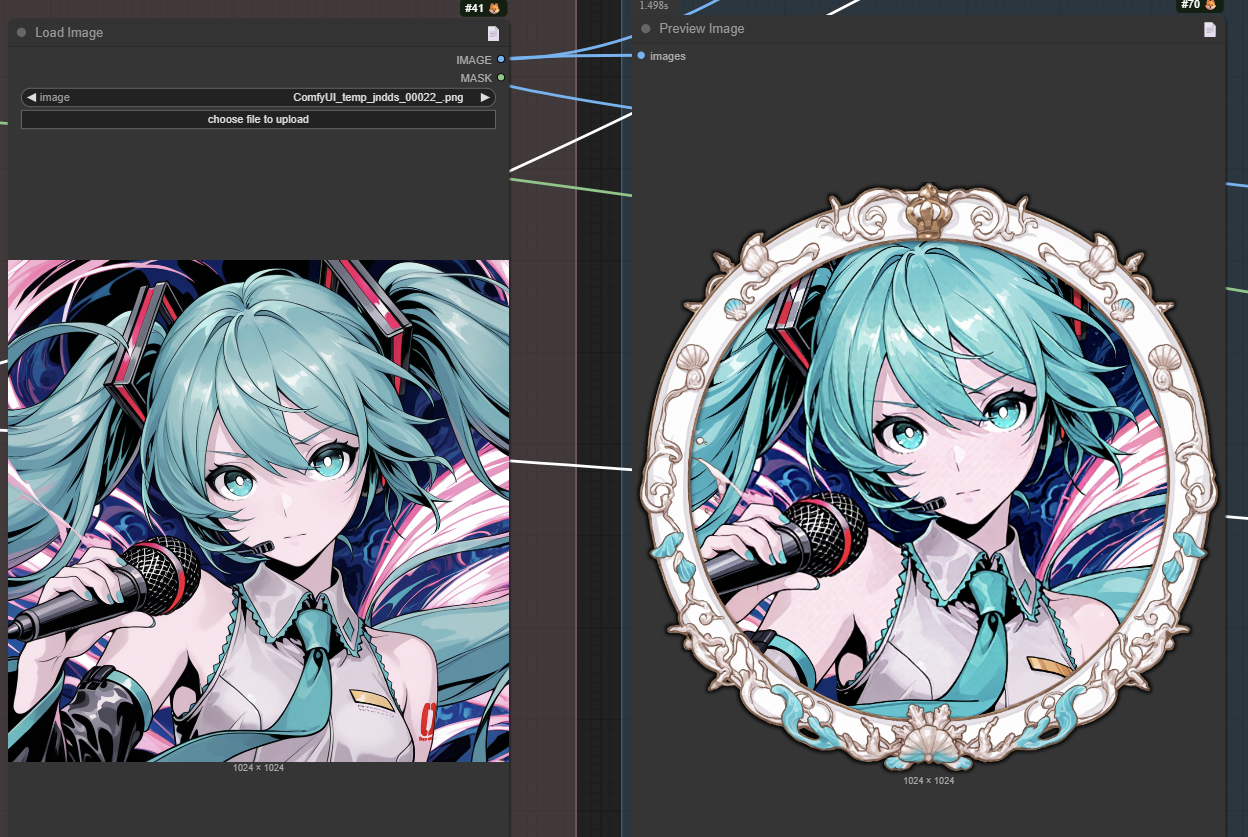Screen dimensions: 1248x837
Task: Collapse the Load Image node using its dot
Action: pyautogui.click(x=21, y=33)
